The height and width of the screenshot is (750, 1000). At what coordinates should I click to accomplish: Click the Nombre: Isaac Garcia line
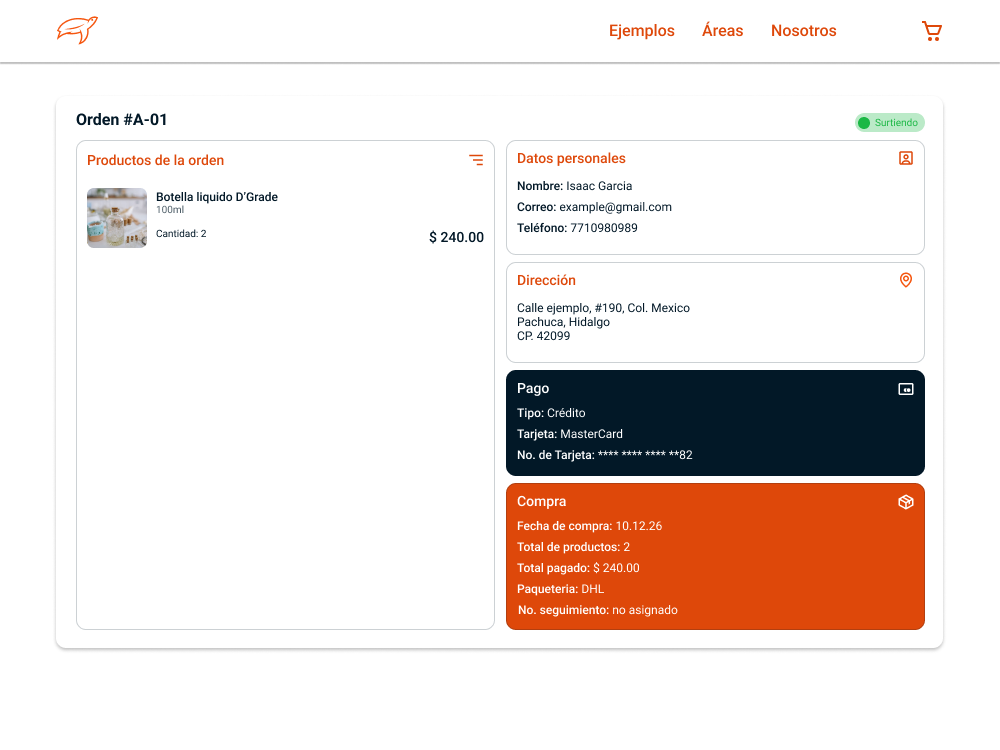pyautogui.click(x=575, y=186)
